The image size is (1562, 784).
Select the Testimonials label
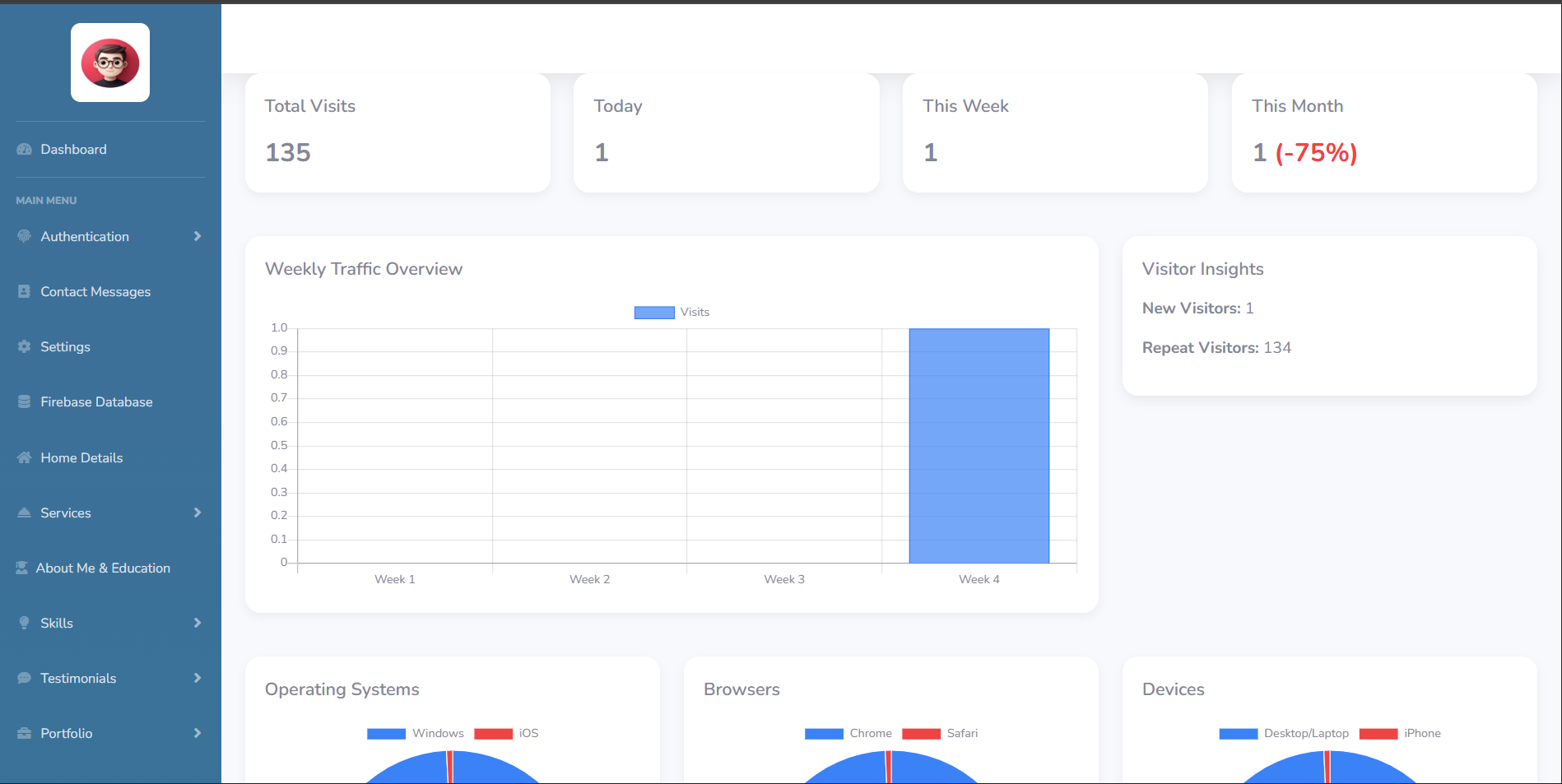click(78, 679)
